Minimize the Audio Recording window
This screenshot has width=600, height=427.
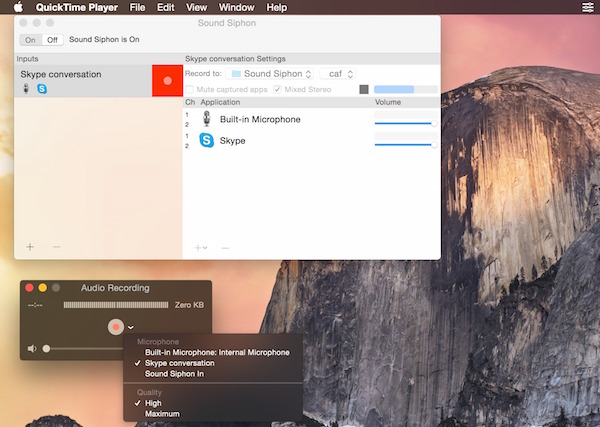tap(43, 288)
